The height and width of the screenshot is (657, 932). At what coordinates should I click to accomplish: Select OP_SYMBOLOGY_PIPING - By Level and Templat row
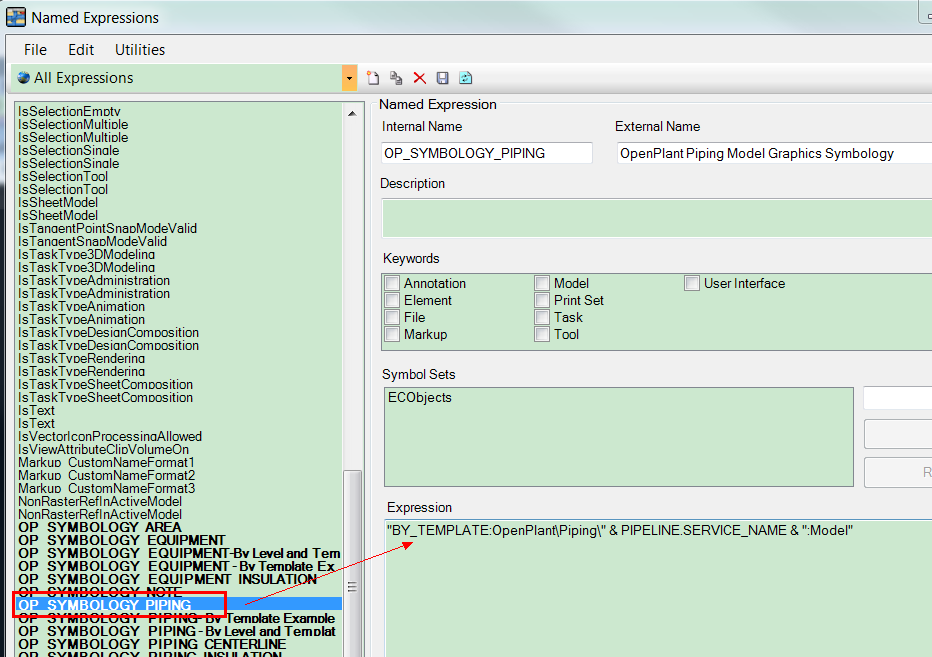click(x=177, y=631)
